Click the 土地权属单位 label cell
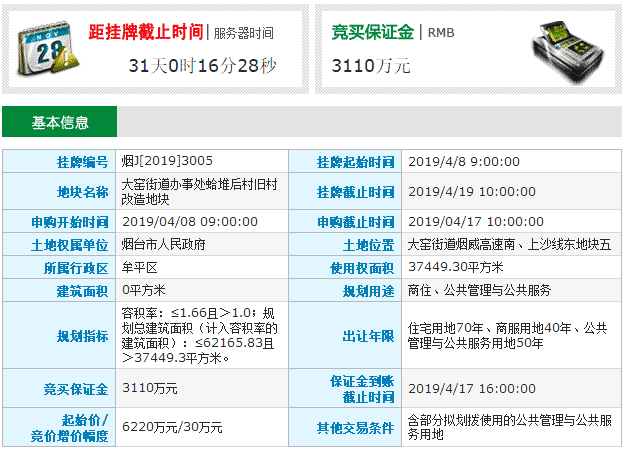The height and width of the screenshot is (450, 624). (59, 244)
